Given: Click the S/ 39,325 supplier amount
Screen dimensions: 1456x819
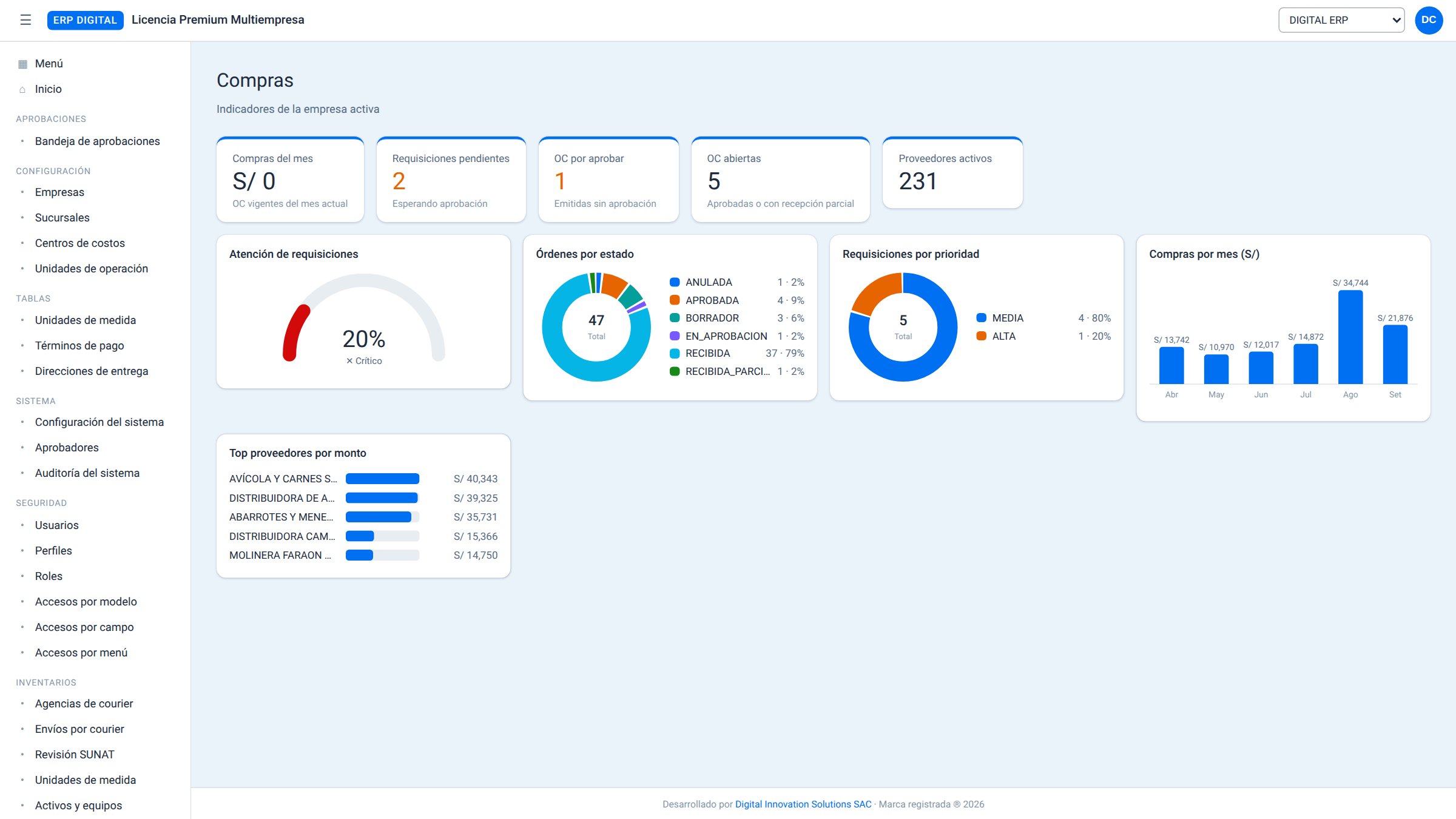Looking at the screenshot, I should [x=476, y=498].
